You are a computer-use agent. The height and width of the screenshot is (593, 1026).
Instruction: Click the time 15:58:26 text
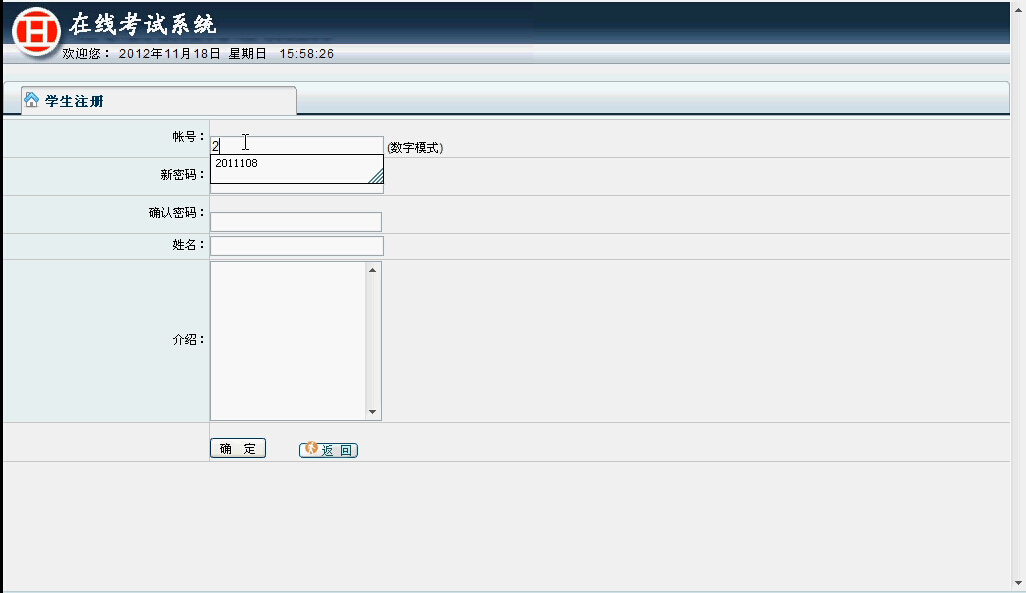(307, 54)
